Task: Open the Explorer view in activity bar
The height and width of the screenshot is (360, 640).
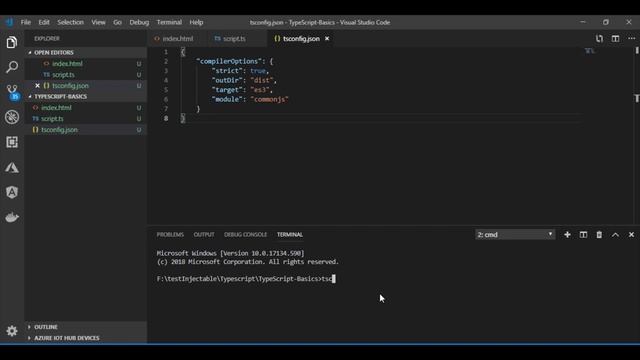Action: 12,42
